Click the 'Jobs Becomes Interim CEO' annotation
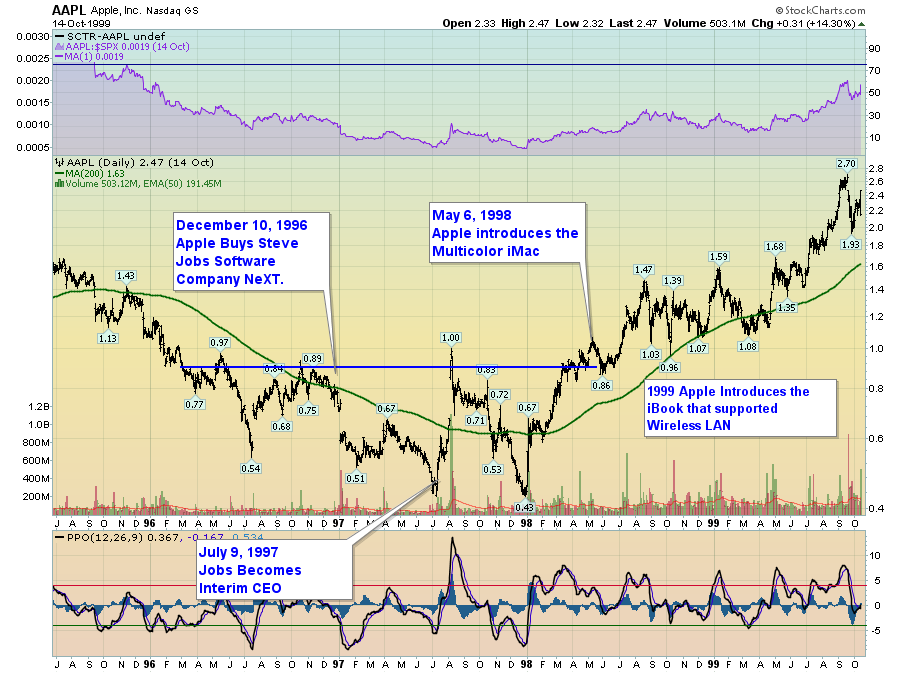Viewport: 900px width, 673px height. pos(274,570)
